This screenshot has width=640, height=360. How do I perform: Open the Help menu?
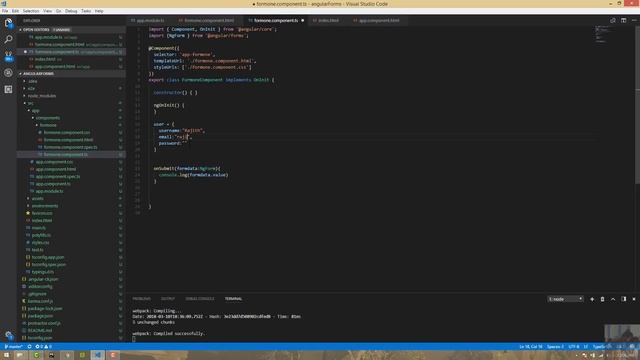point(99,11)
